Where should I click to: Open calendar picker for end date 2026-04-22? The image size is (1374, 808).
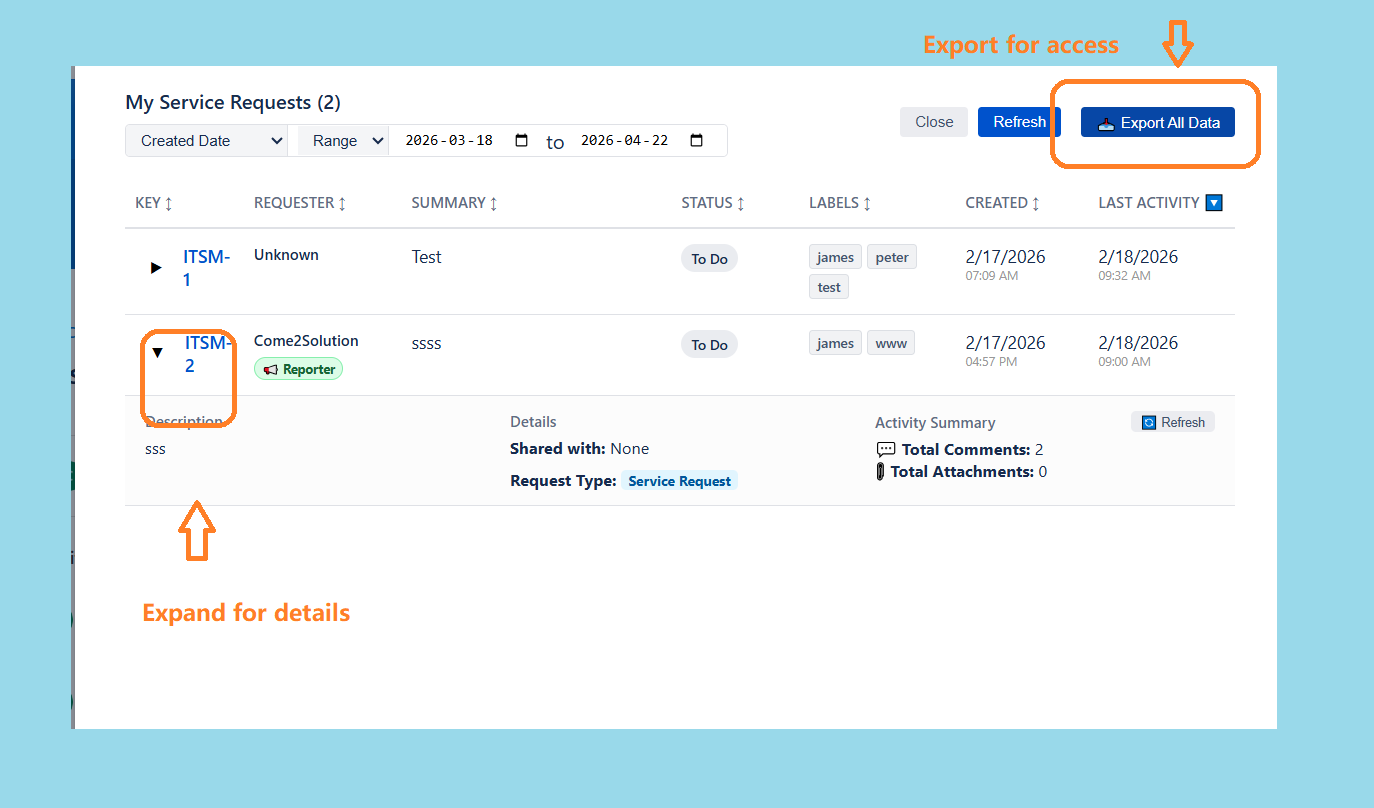697,140
